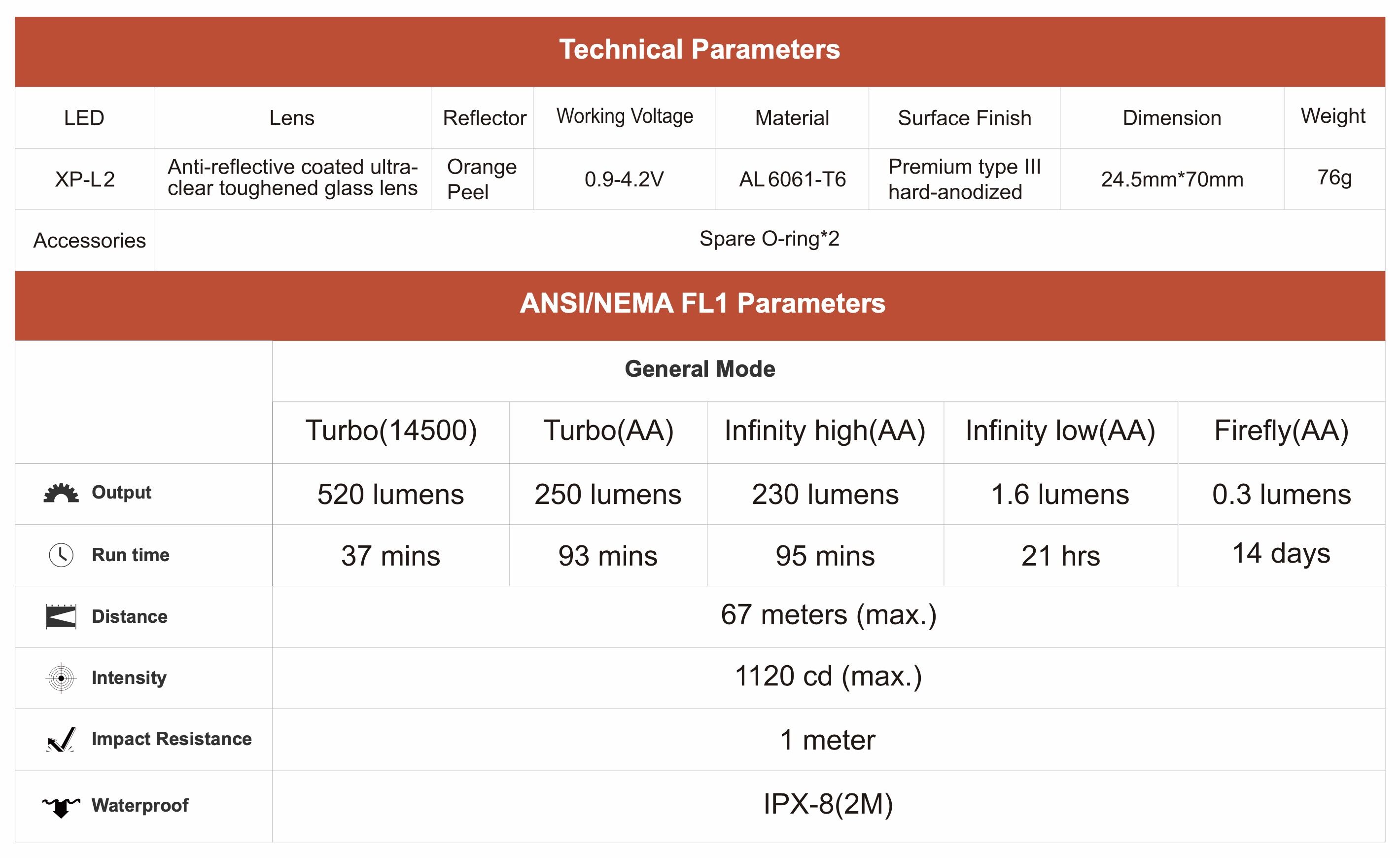Select the Turbo(14500) column header
The height and width of the screenshot is (858, 1400).
tap(391, 430)
